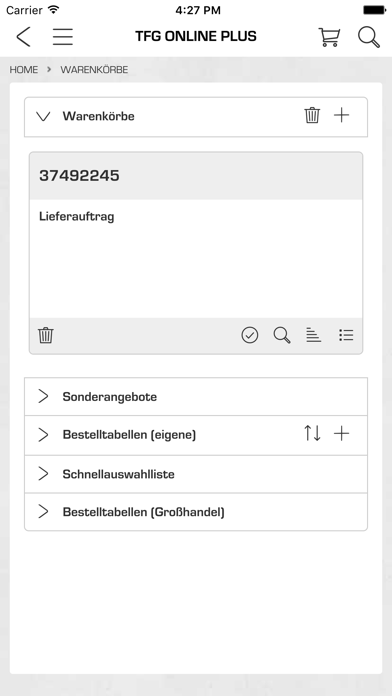Open sort icon on basket 37492245
The height and width of the screenshot is (696, 392).
point(313,335)
